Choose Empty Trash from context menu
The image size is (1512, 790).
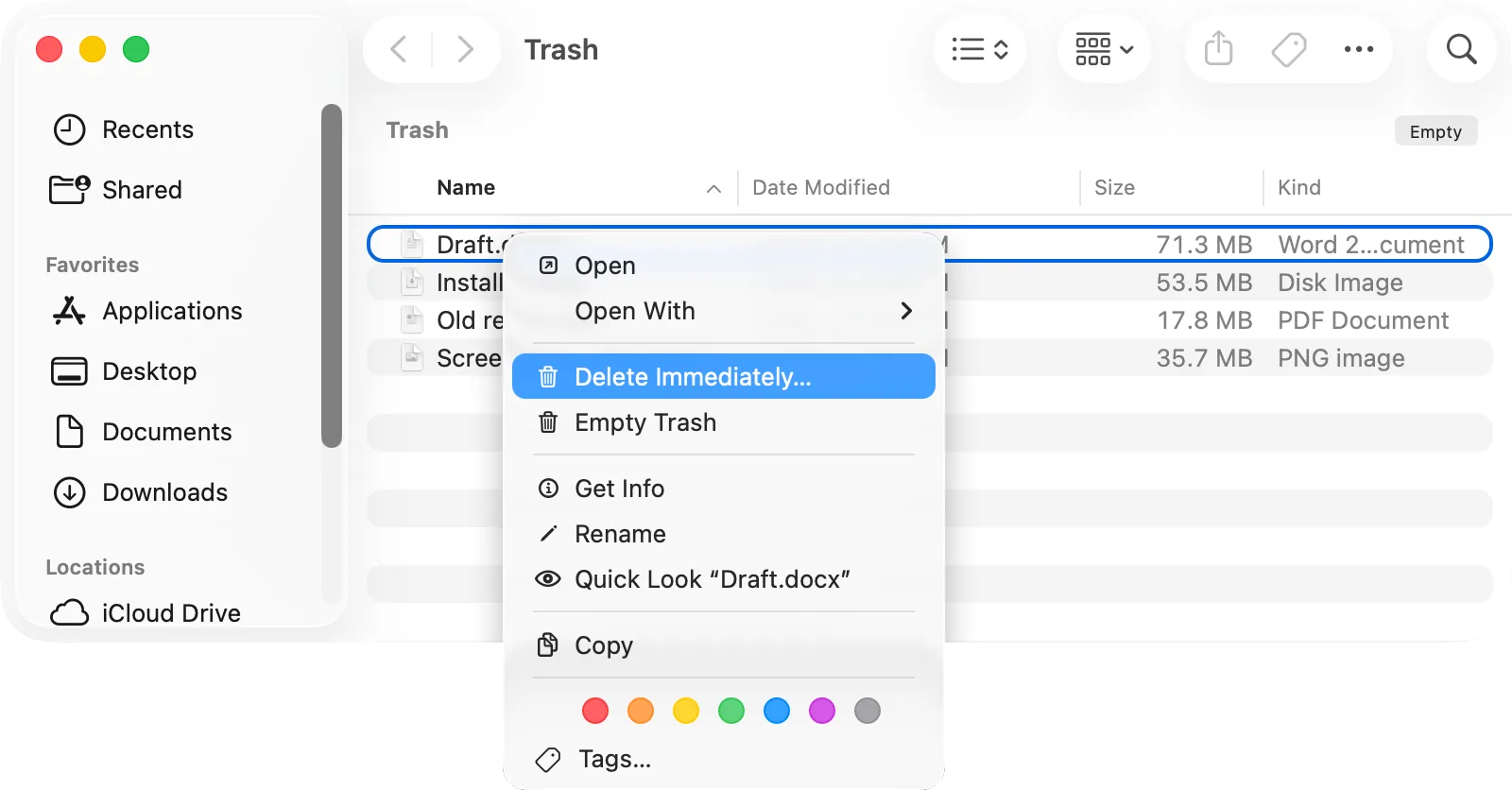[724, 422]
